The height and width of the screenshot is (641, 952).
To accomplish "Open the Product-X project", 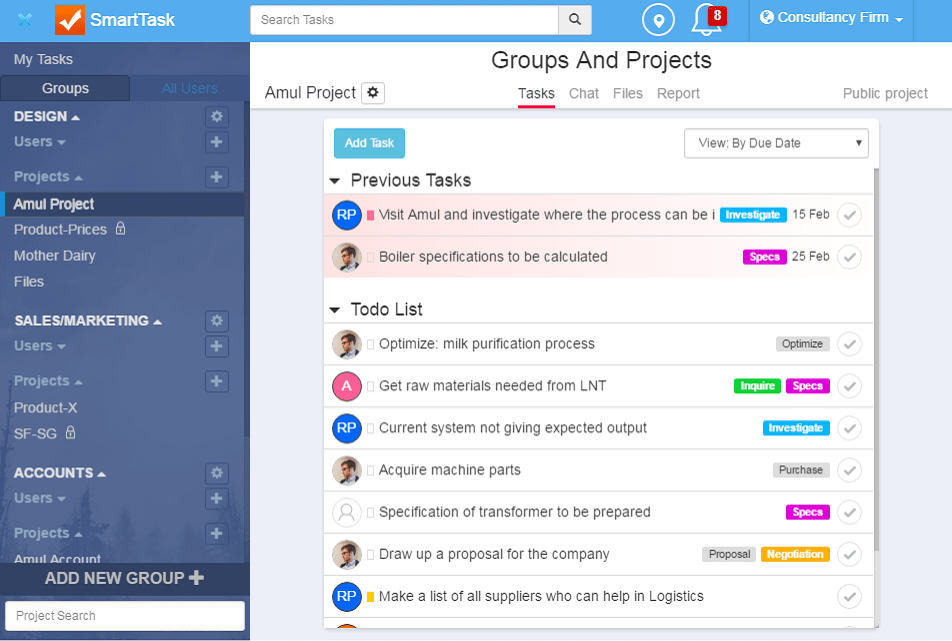I will (46, 408).
